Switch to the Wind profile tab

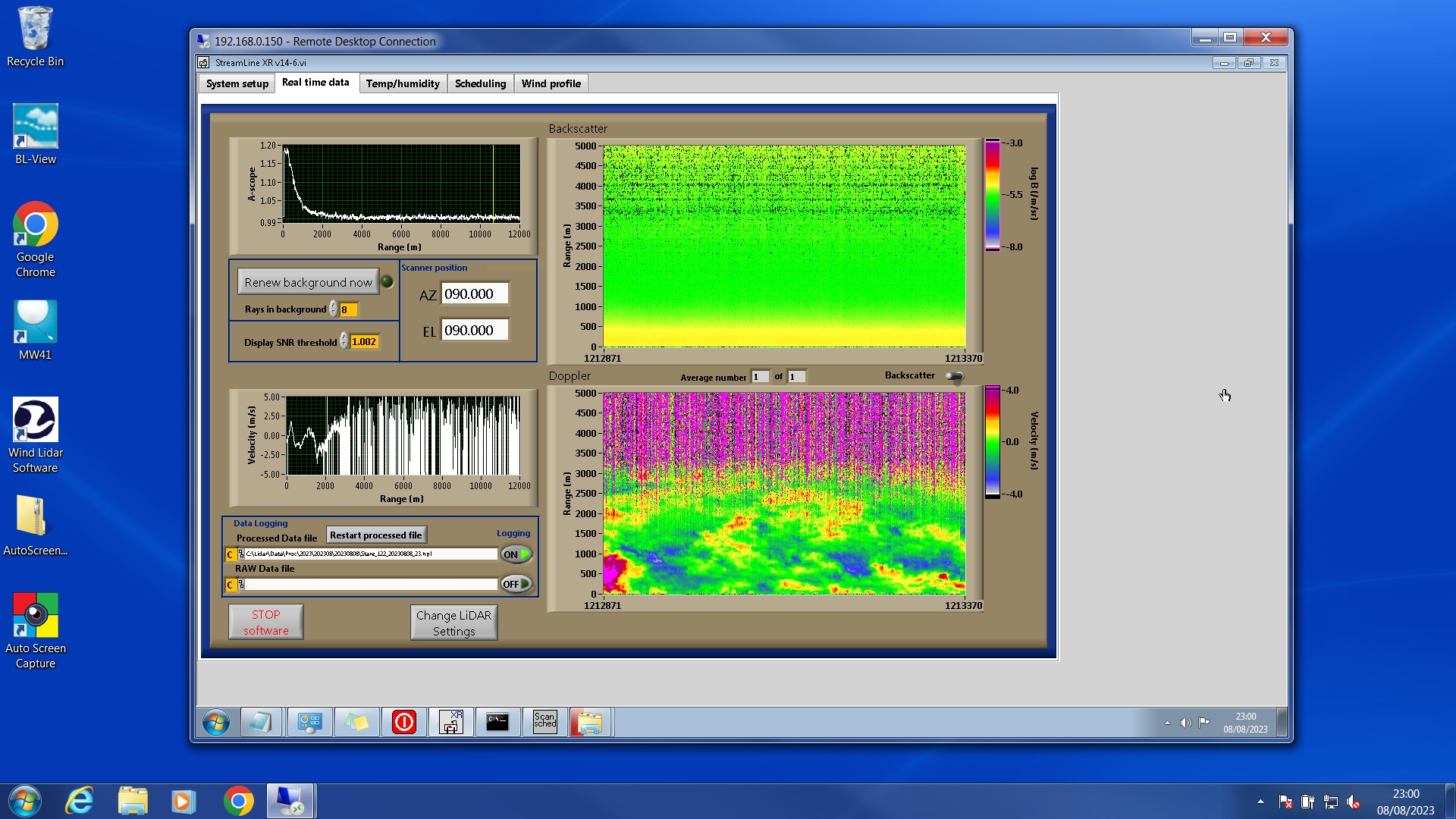click(551, 83)
